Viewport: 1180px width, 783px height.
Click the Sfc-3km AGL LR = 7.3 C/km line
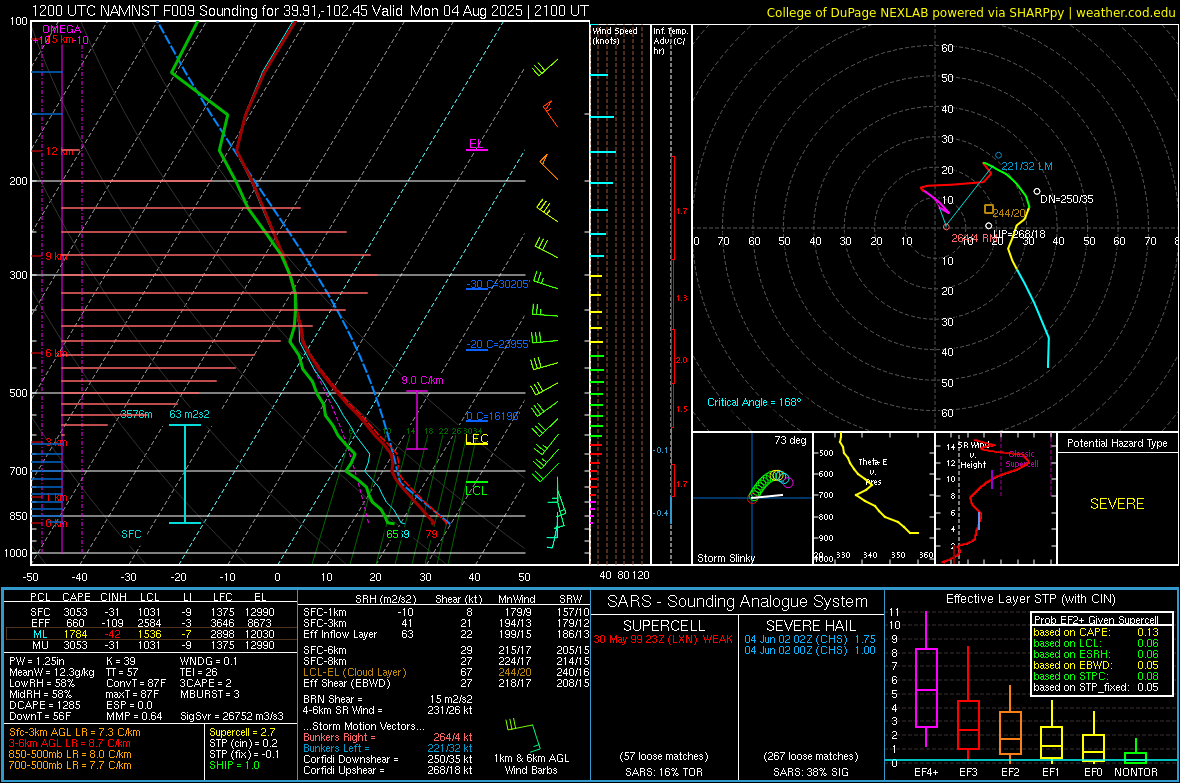click(75, 732)
